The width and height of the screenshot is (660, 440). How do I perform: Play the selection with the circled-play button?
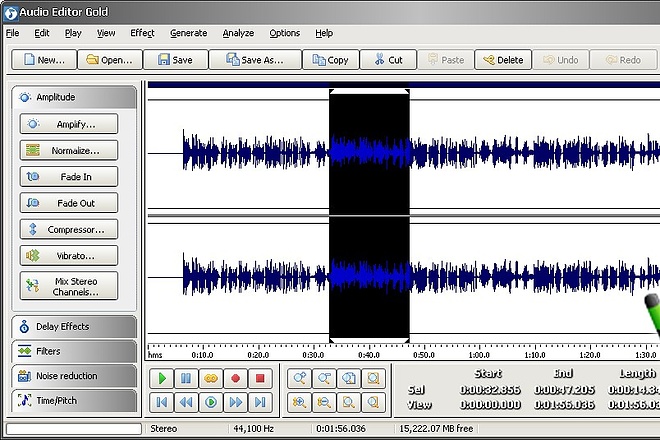[210, 402]
